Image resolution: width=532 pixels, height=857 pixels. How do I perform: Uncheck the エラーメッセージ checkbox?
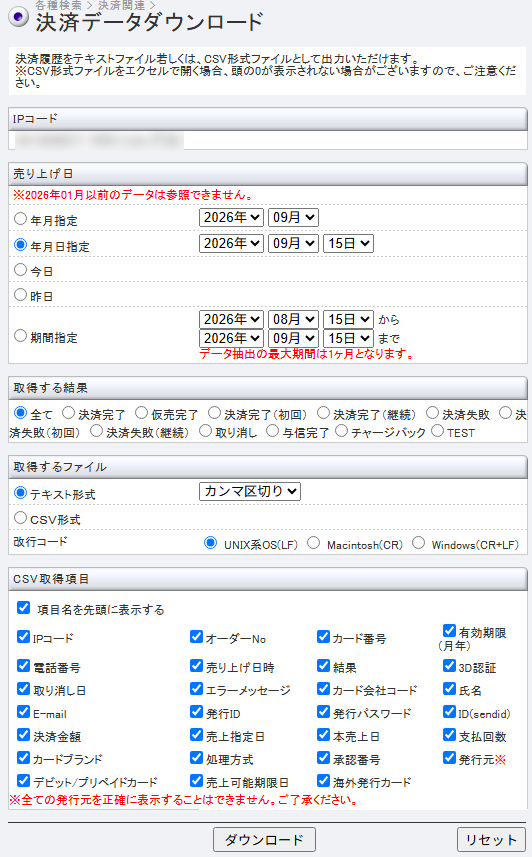click(x=196, y=689)
